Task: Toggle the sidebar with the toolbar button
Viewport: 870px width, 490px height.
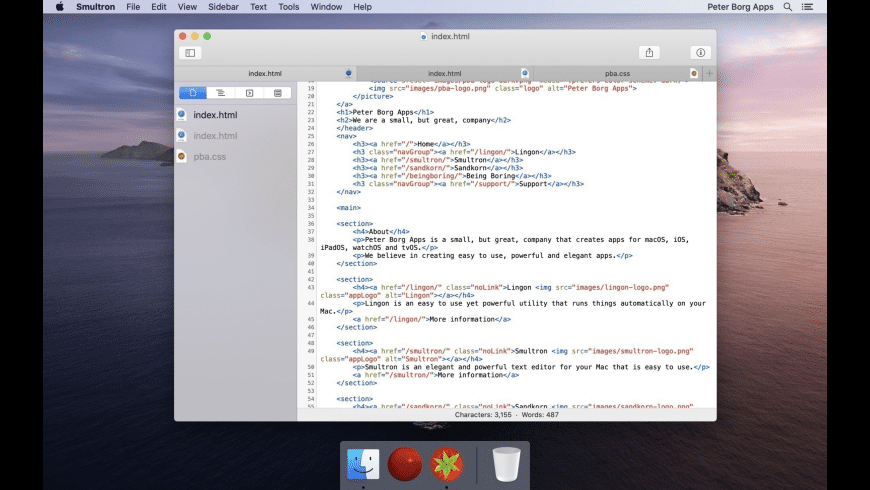Action: [190, 53]
